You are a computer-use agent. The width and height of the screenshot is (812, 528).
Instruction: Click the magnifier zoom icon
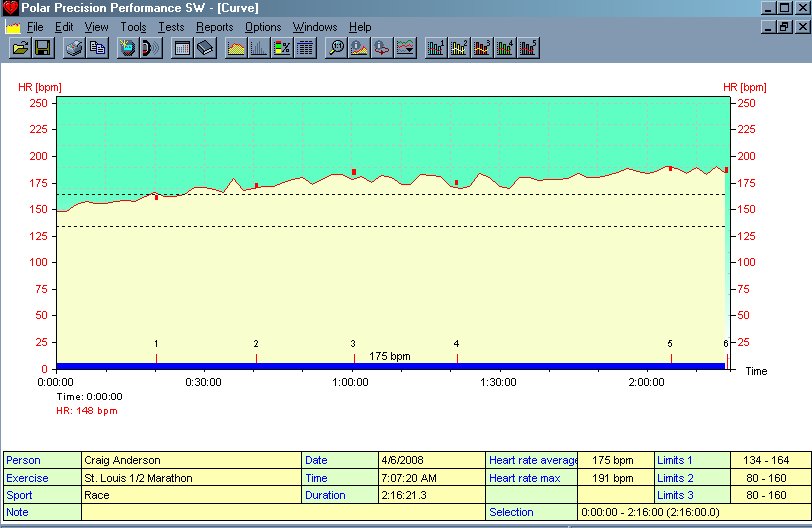pyautogui.click(x=336, y=48)
